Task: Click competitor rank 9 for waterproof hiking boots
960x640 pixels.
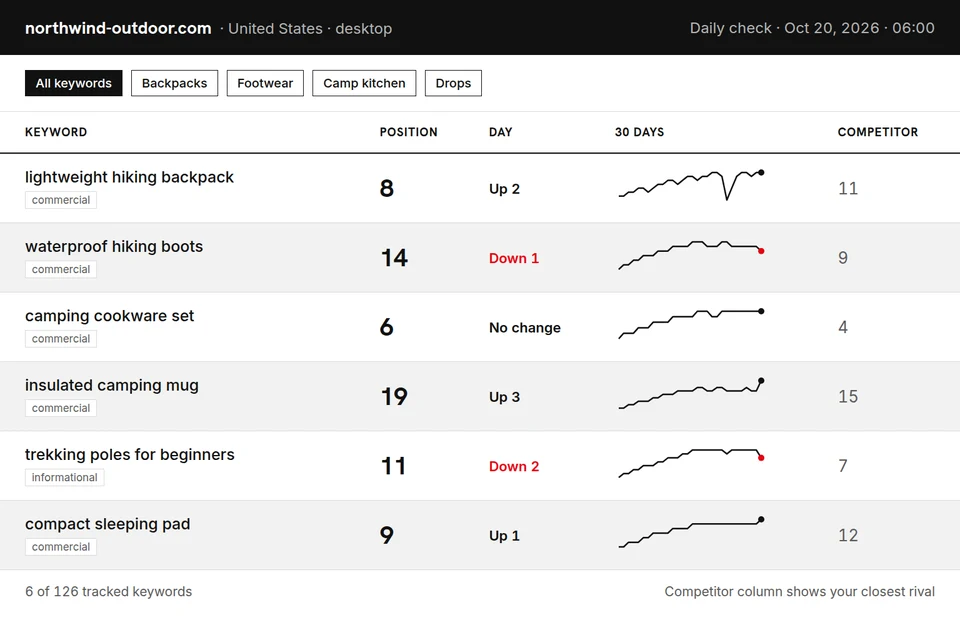Action: [x=843, y=258]
